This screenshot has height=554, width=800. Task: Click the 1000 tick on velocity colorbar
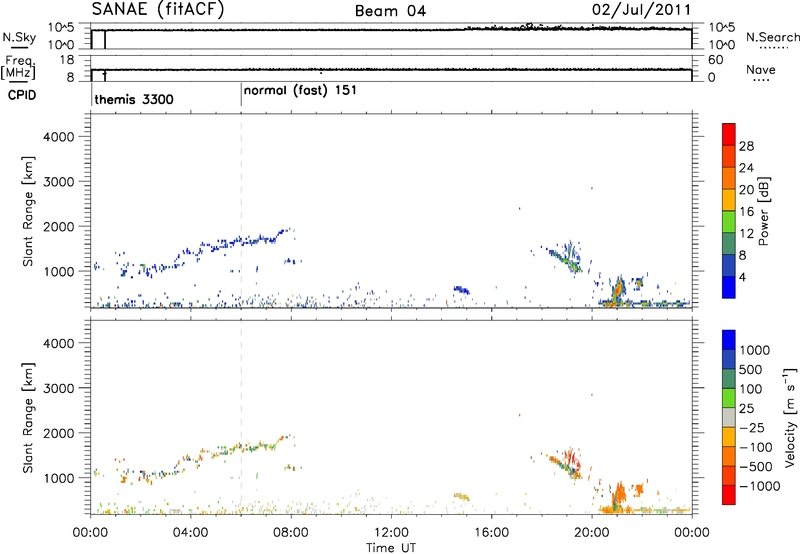tap(755, 350)
